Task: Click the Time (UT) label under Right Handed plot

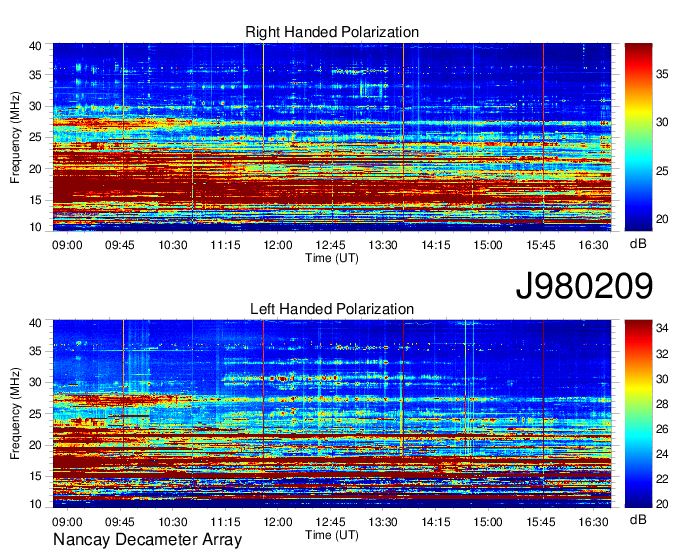Action: 332,258
